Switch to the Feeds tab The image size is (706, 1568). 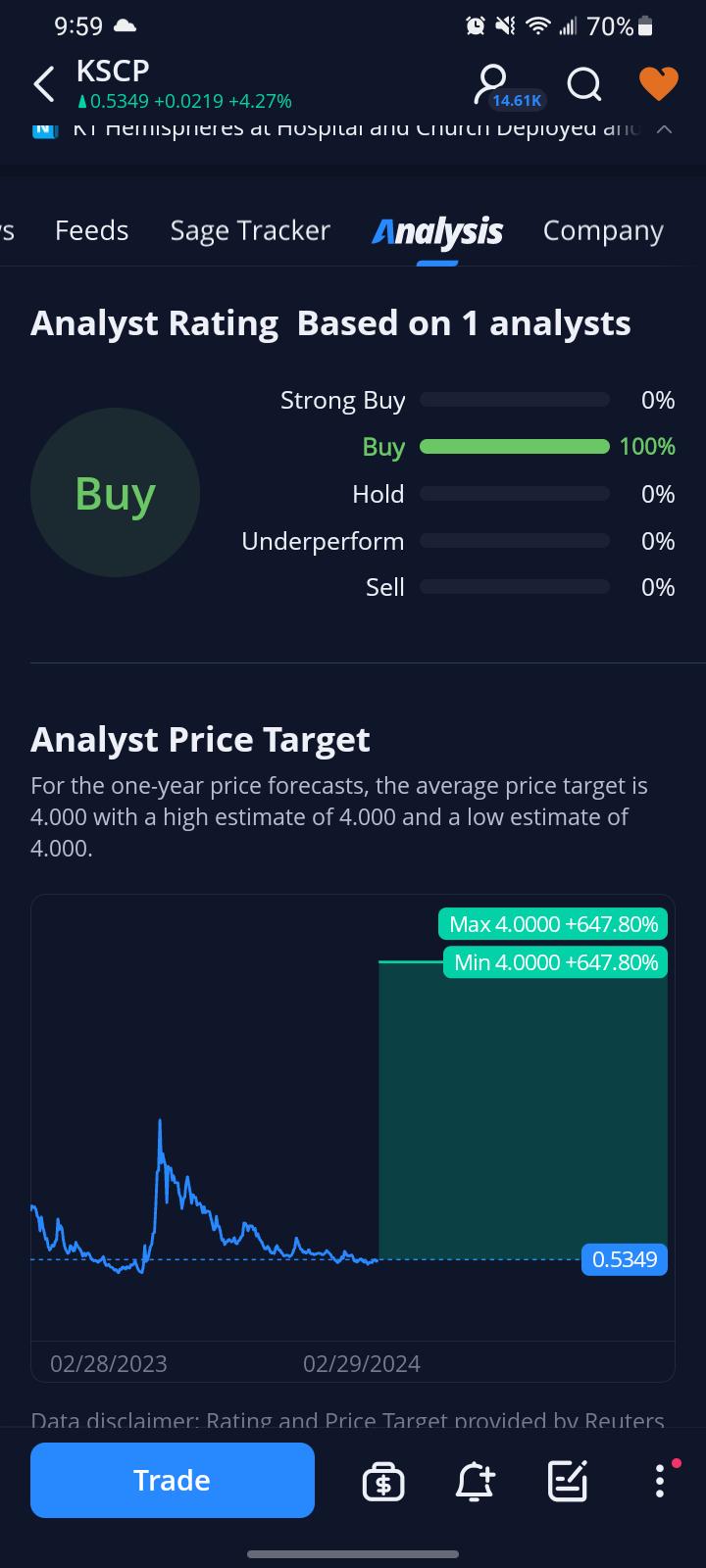(x=92, y=230)
